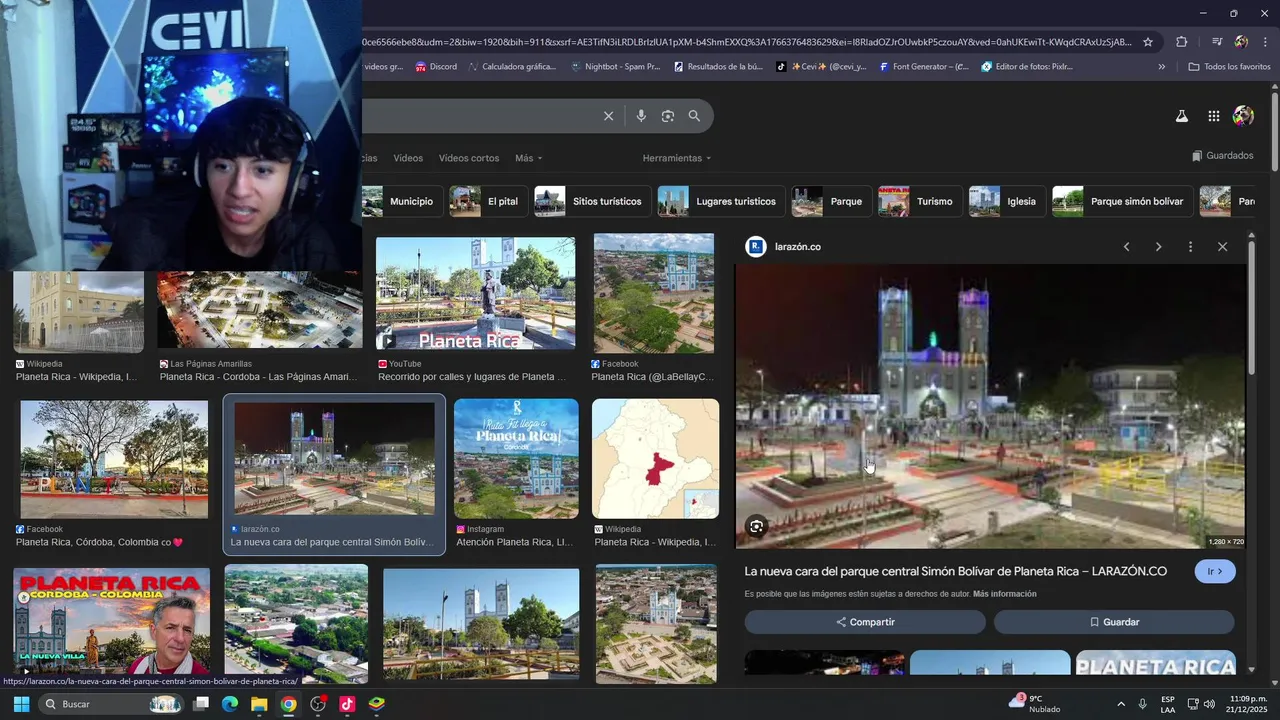
Task: Start voice search with the microphone icon
Action: click(641, 116)
